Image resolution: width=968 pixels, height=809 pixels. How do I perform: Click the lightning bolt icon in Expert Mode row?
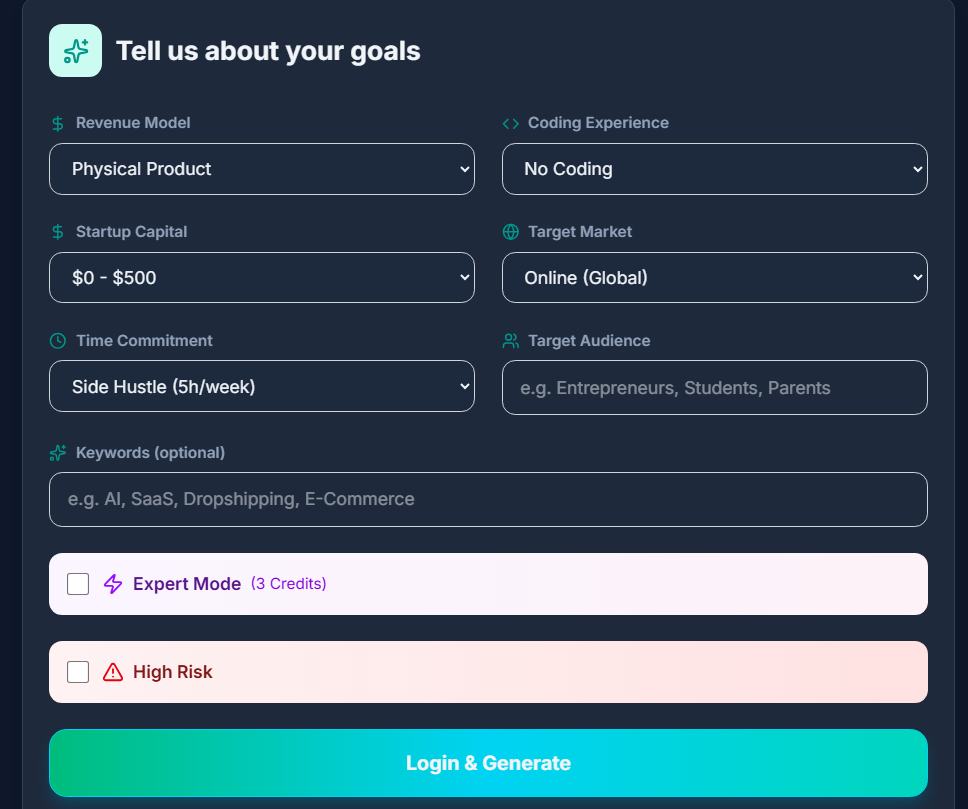(x=111, y=583)
